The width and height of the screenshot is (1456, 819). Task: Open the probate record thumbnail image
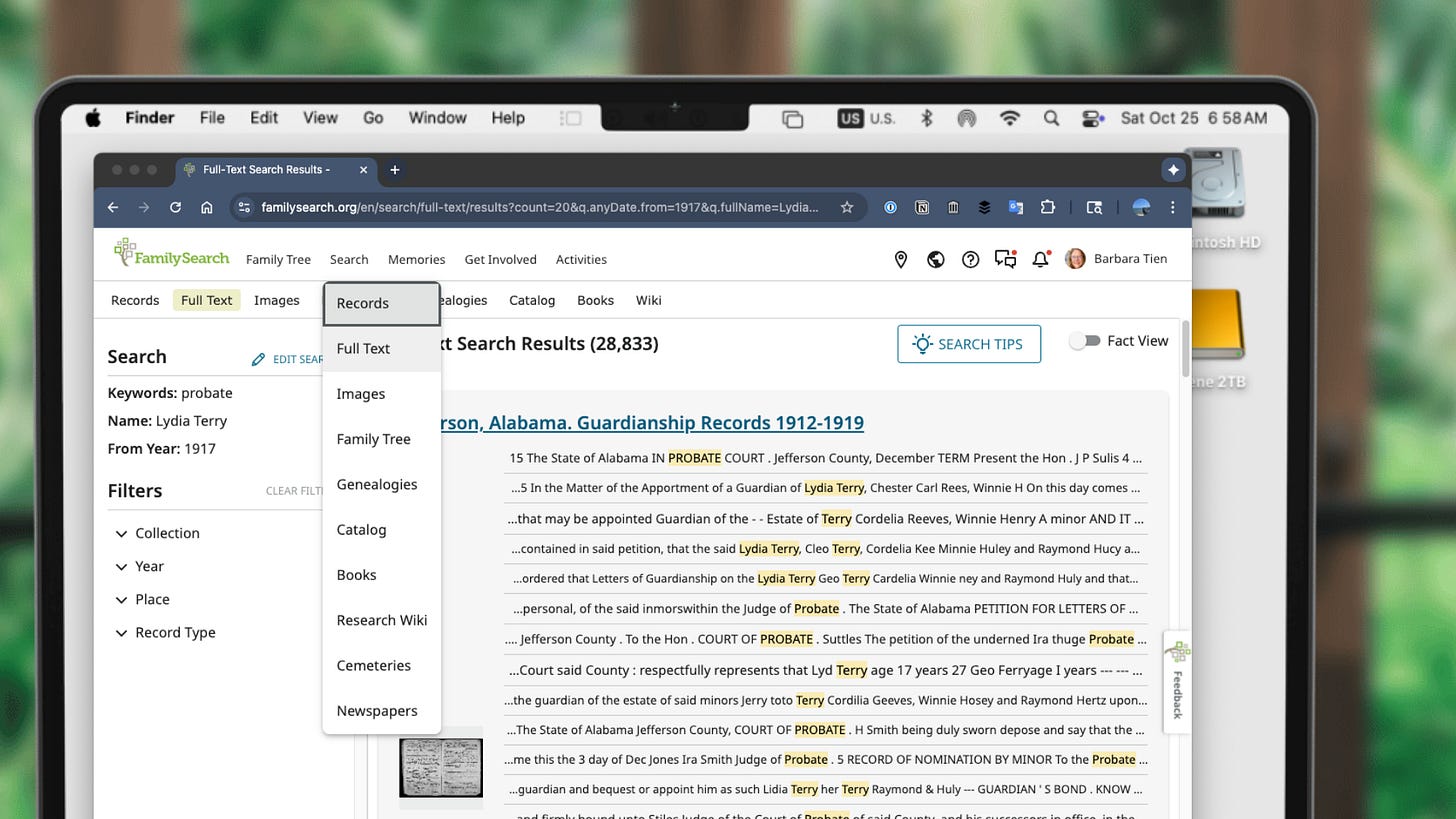441,767
